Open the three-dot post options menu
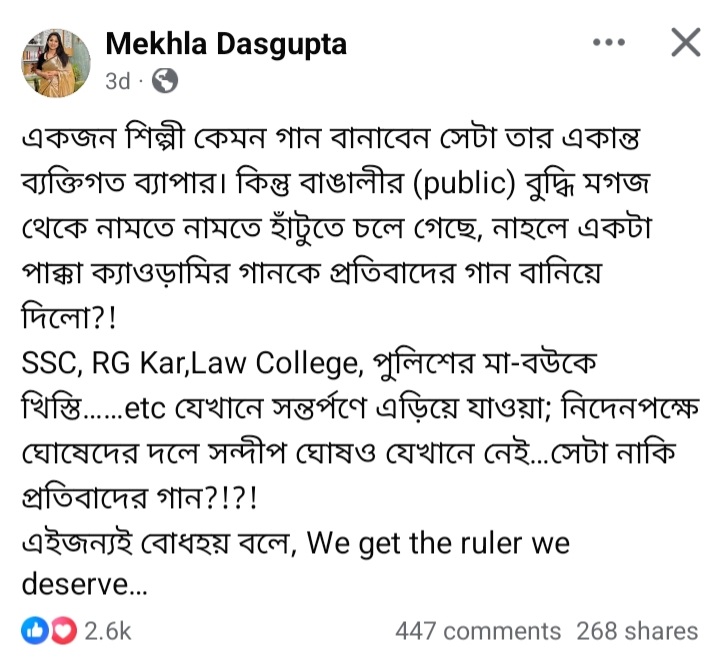The height and width of the screenshot is (668, 720). [x=609, y=43]
